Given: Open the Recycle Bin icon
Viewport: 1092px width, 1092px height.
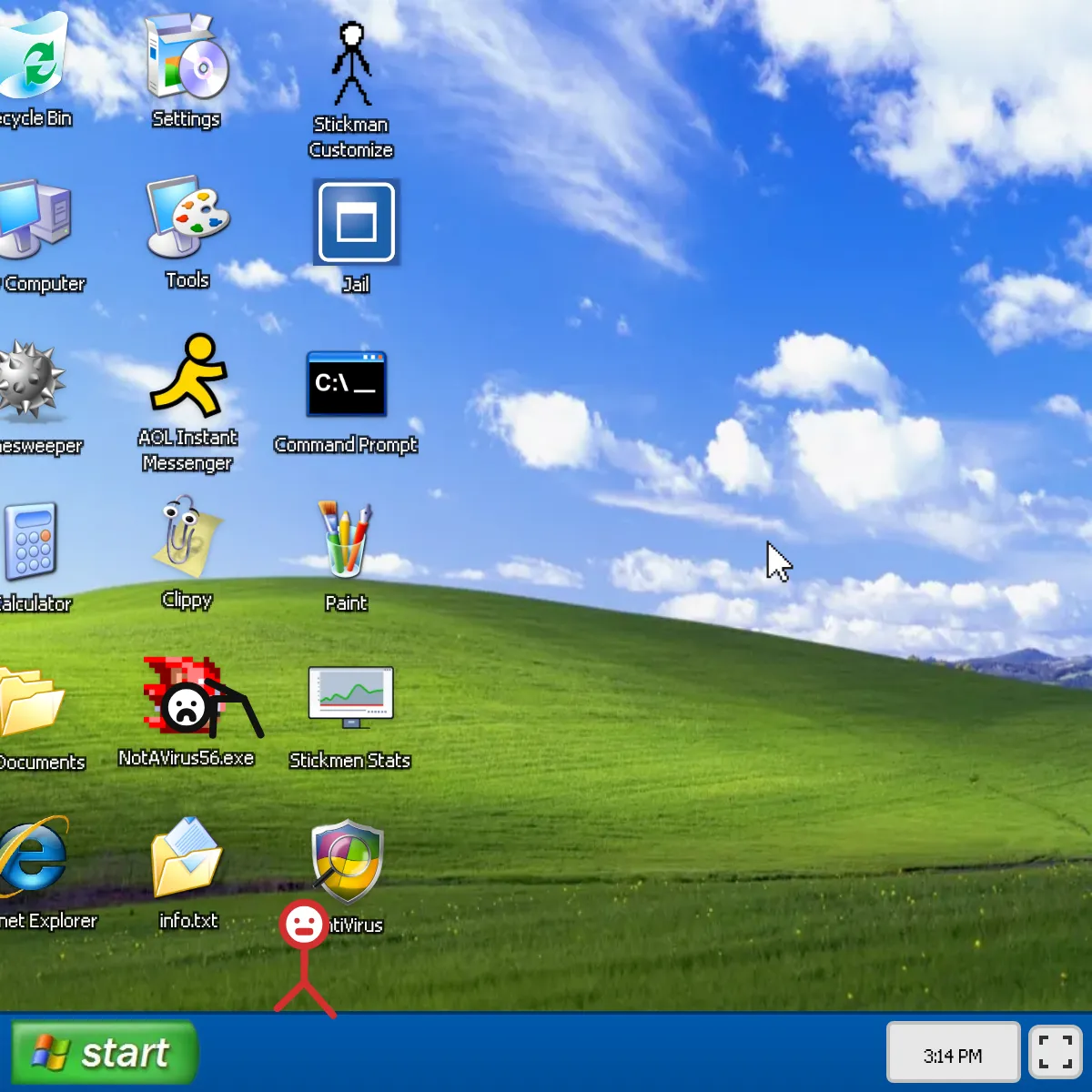Looking at the screenshot, I should 32,55.
